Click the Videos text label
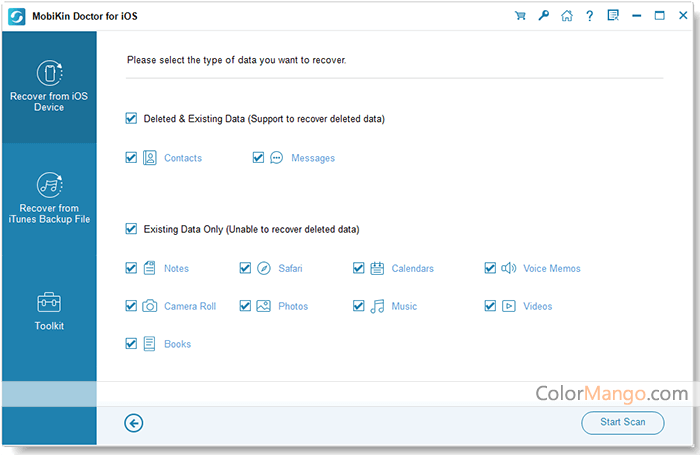 pyautogui.click(x=538, y=306)
